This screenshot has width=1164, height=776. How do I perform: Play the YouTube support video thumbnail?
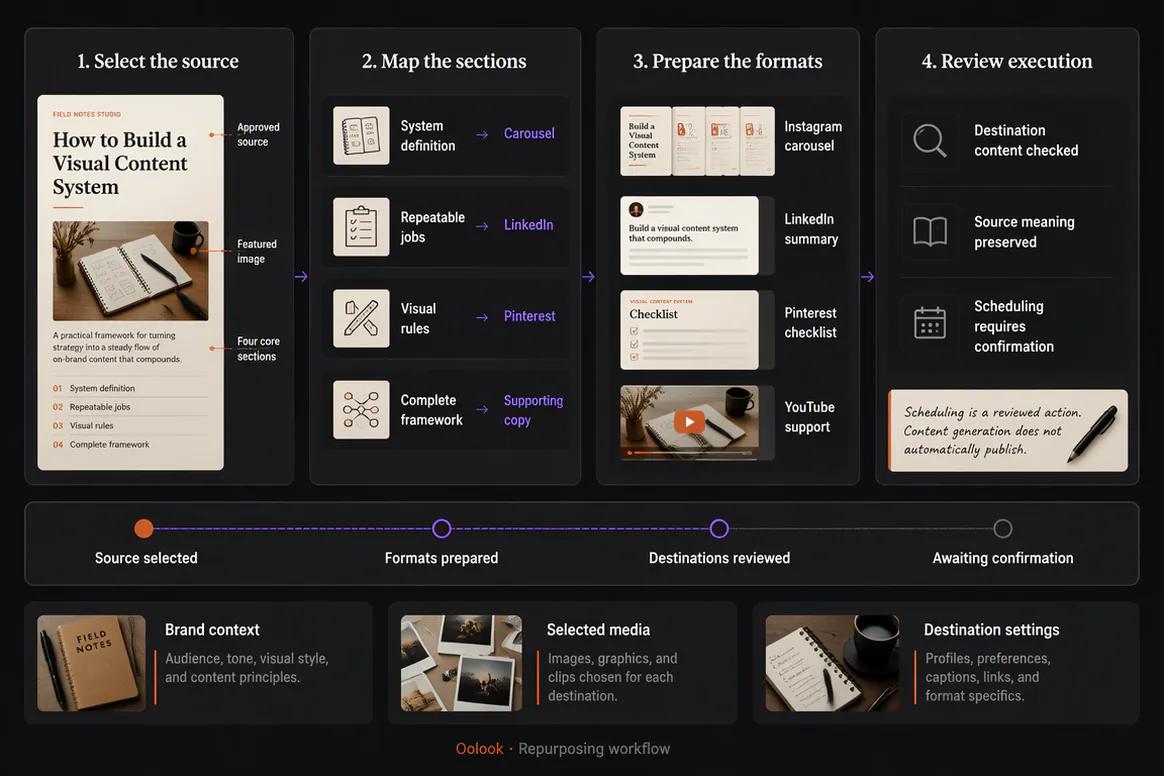coord(689,422)
